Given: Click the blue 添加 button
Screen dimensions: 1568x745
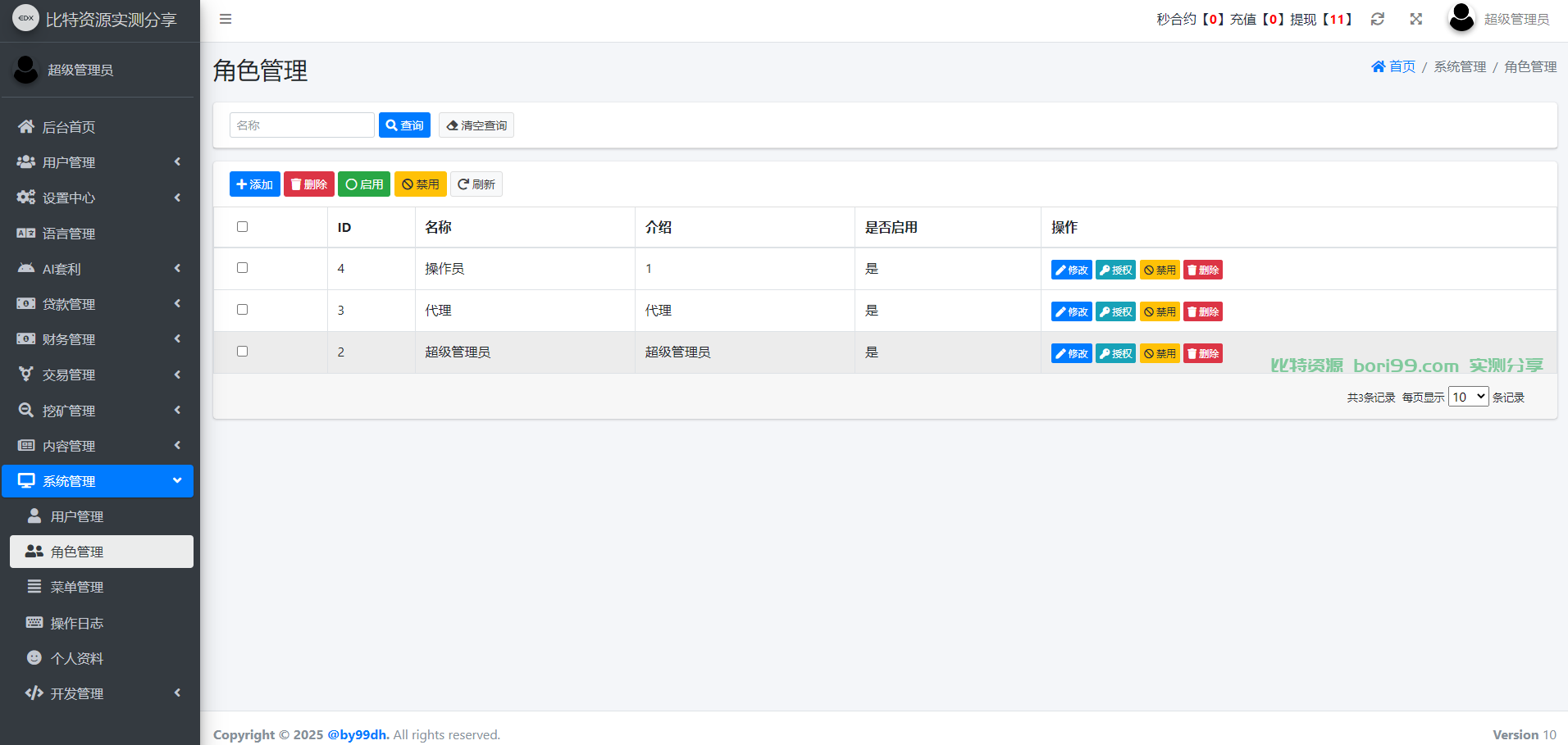Looking at the screenshot, I should pyautogui.click(x=255, y=184).
